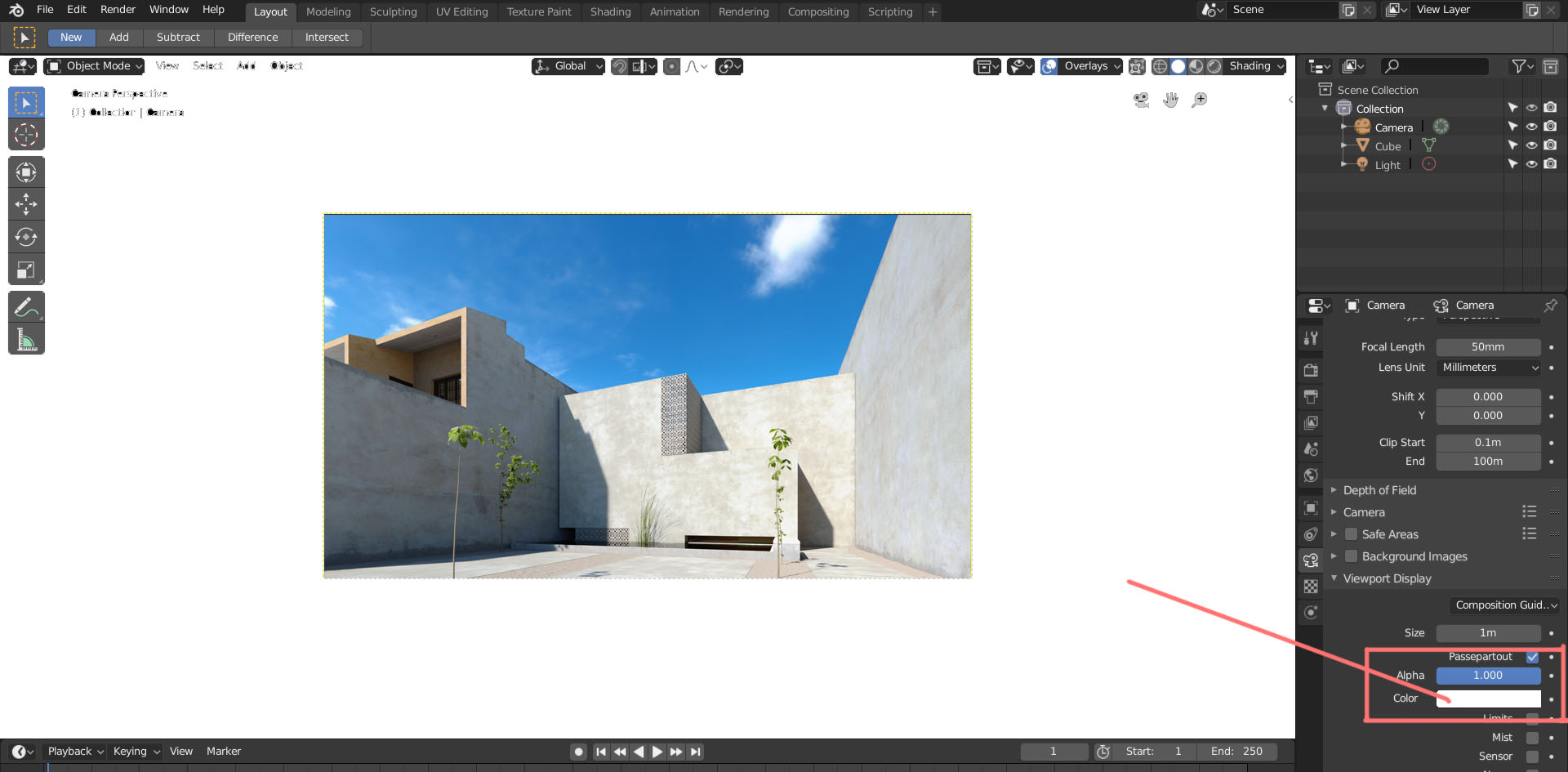The height and width of the screenshot is (772, 1568).
Task: Click the white Passepartout Color swatch
Action: [x=1488, y=698]
